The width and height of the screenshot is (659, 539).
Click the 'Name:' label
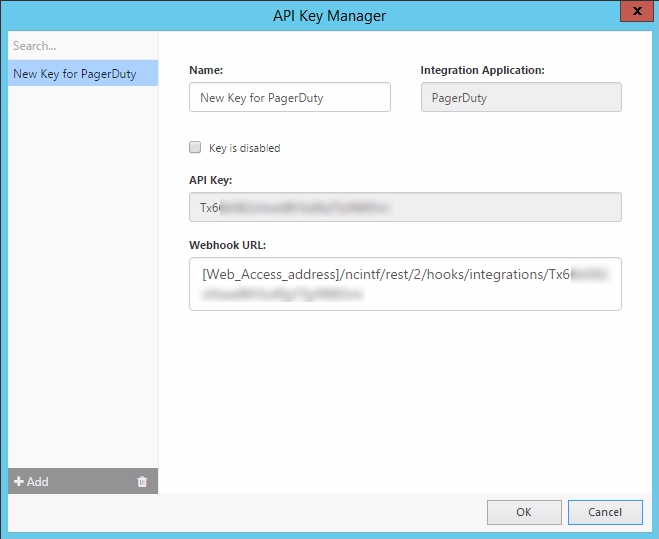pos(206,70)
